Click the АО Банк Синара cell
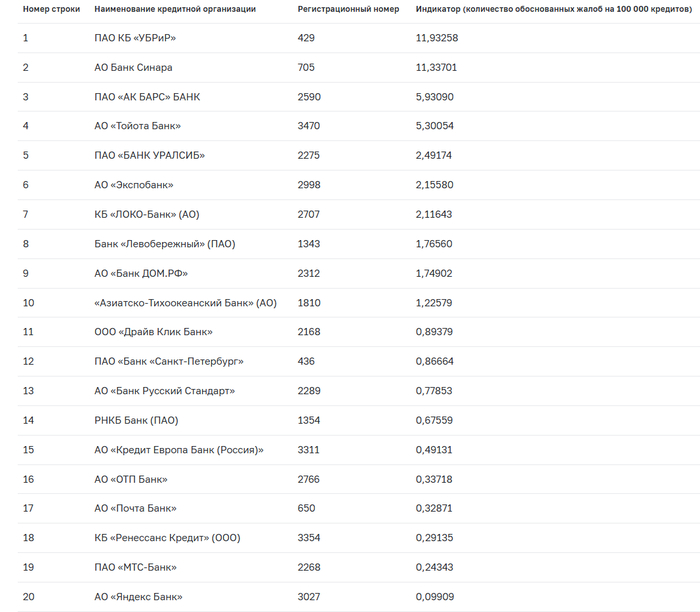This screenshot has height=612, width=700. coord(133,67)
